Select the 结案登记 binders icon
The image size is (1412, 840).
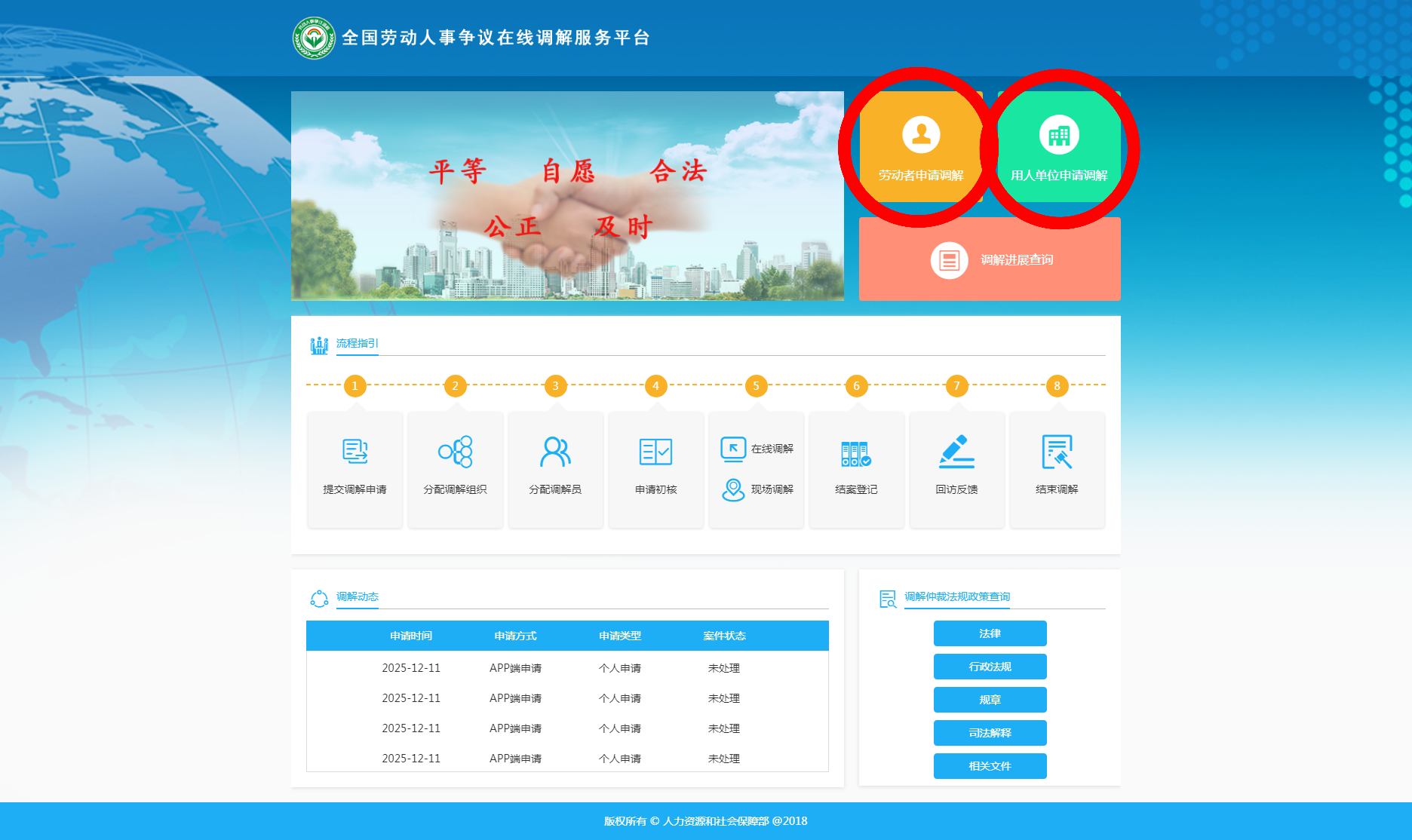click(x=856, y=453)
